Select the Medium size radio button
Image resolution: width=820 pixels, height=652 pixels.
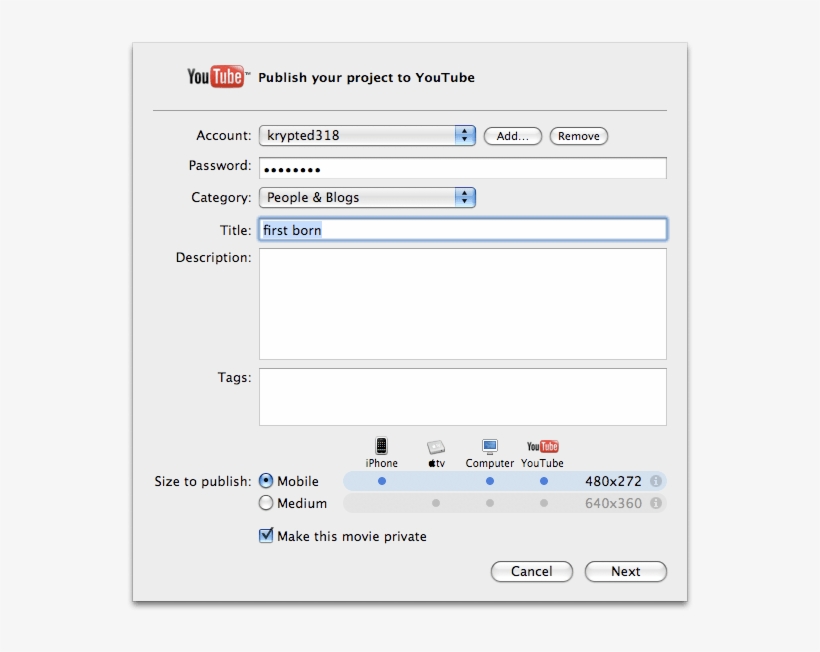coord(266,503)
